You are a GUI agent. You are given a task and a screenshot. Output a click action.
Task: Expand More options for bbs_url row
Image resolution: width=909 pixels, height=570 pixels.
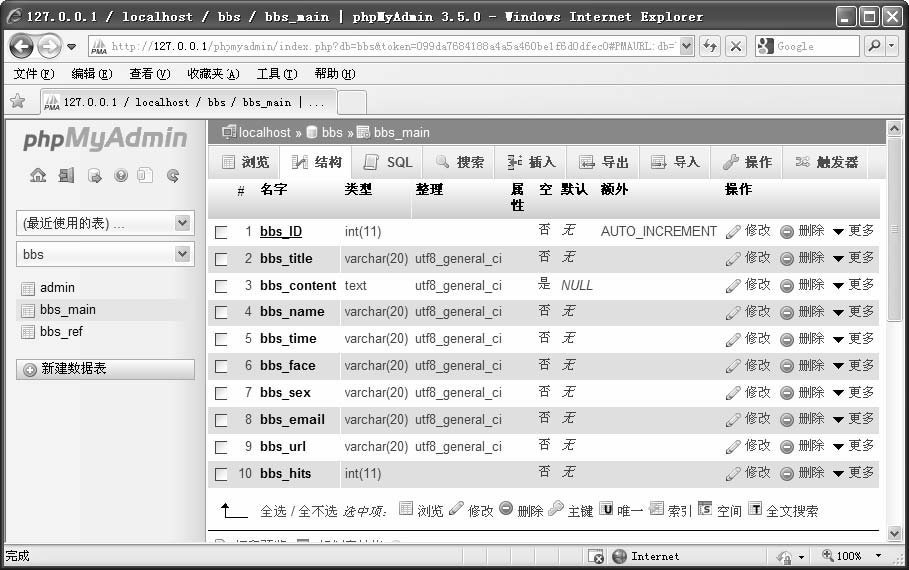pos(853,446)
